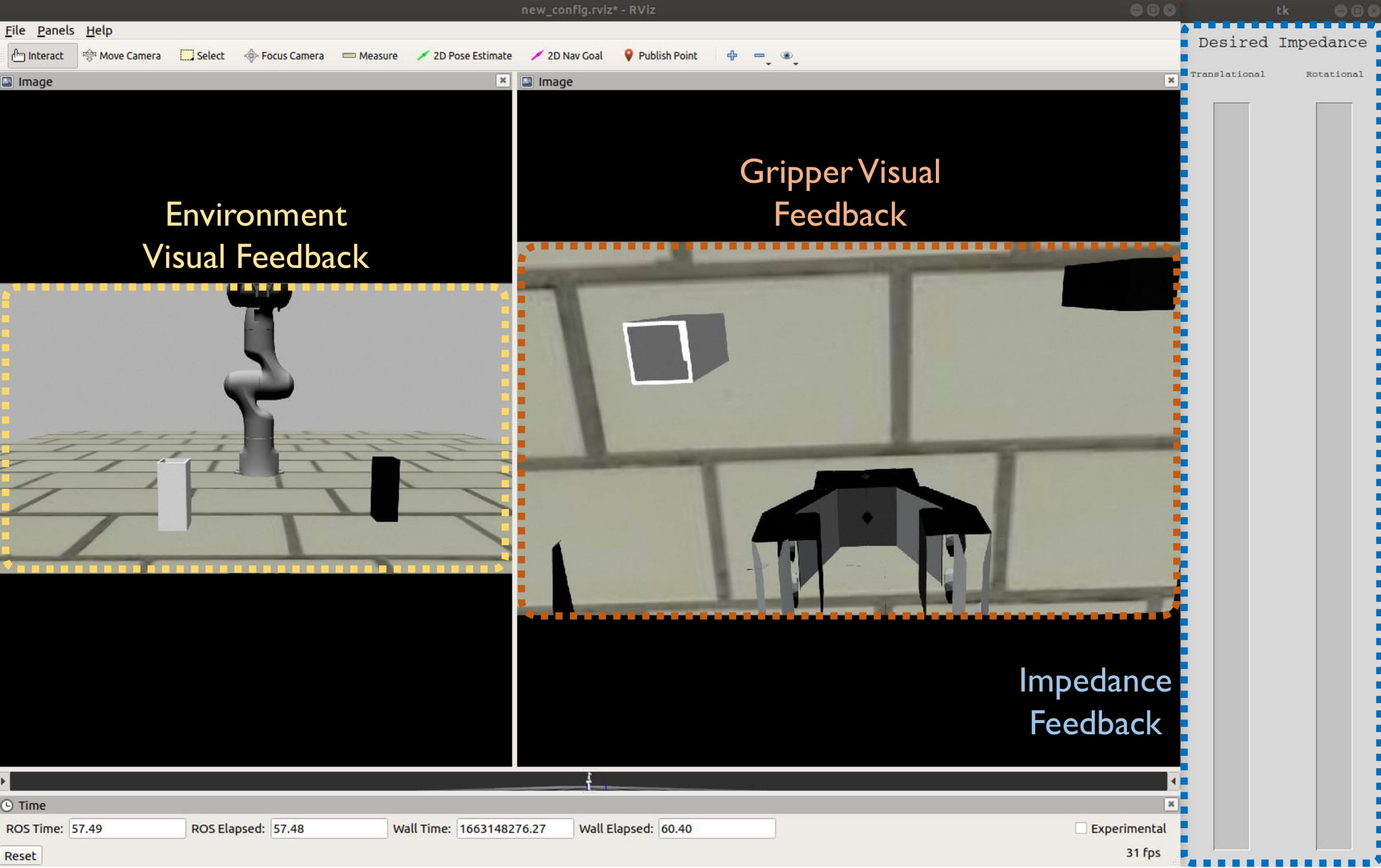
Task: Expand the left collapsed dock arrow
Action: pos(3,782)
